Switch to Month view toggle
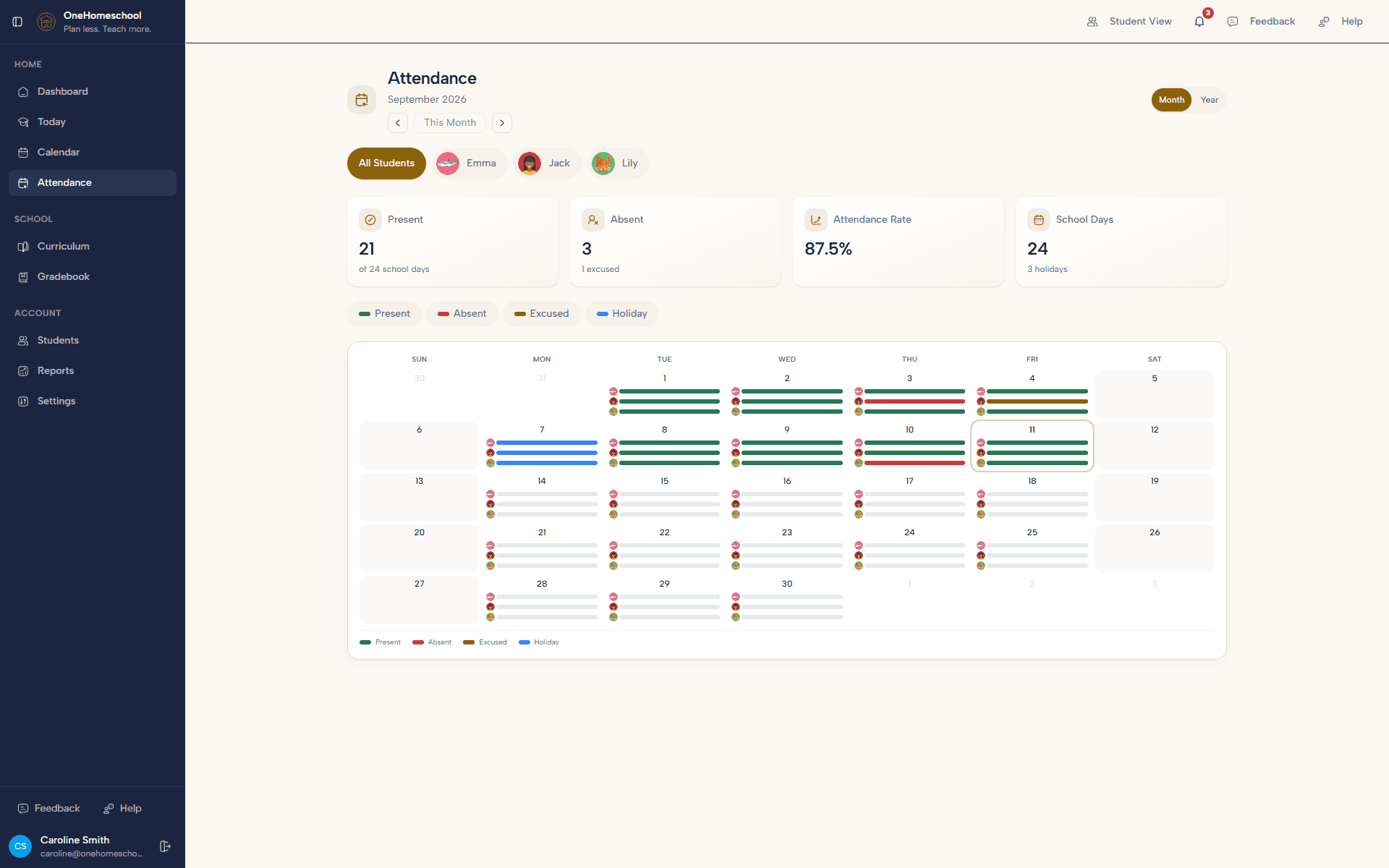This screenshot has height=868, width=1389. [1171, 100]
